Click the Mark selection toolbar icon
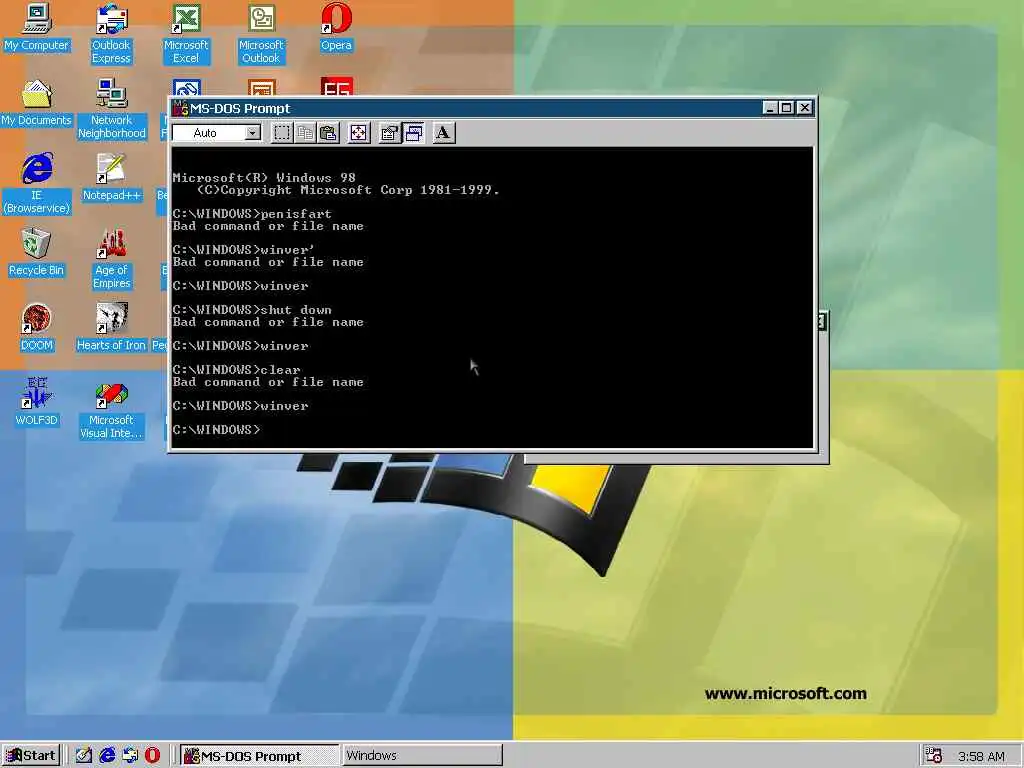1024x768 pixels. (282, 133)
